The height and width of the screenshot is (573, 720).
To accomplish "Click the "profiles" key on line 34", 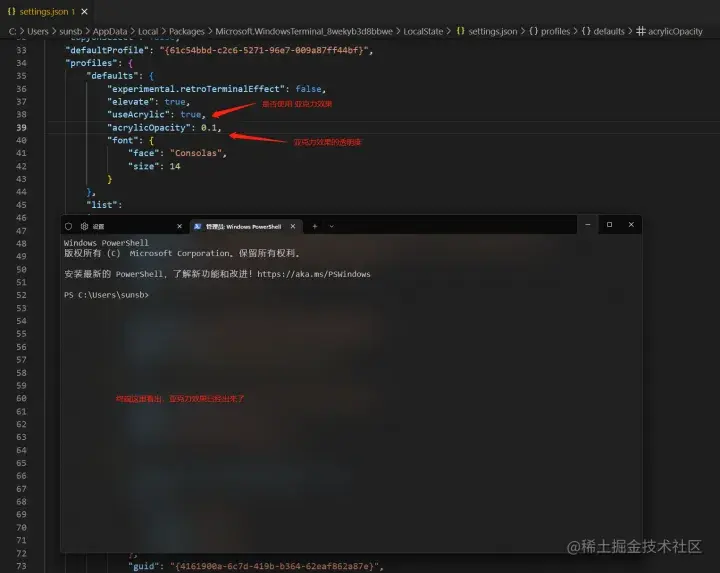I will pos(91,63).
